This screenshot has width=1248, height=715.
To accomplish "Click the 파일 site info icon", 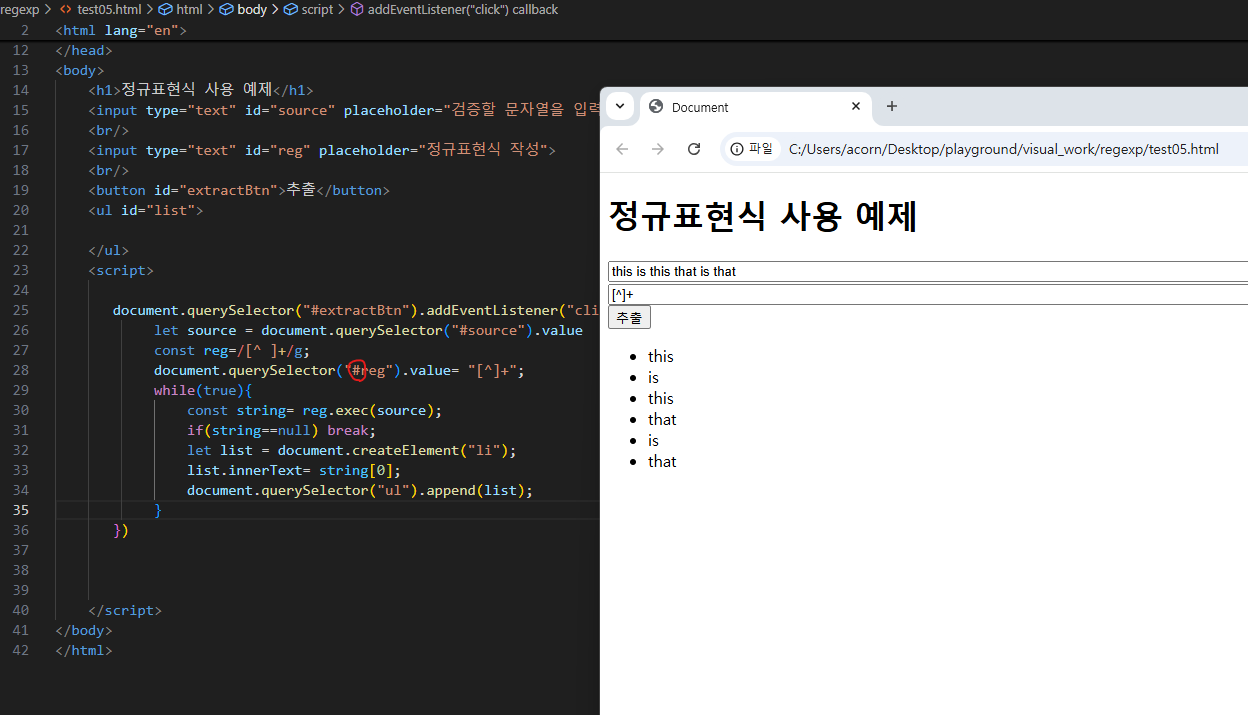I will point(752,149).
